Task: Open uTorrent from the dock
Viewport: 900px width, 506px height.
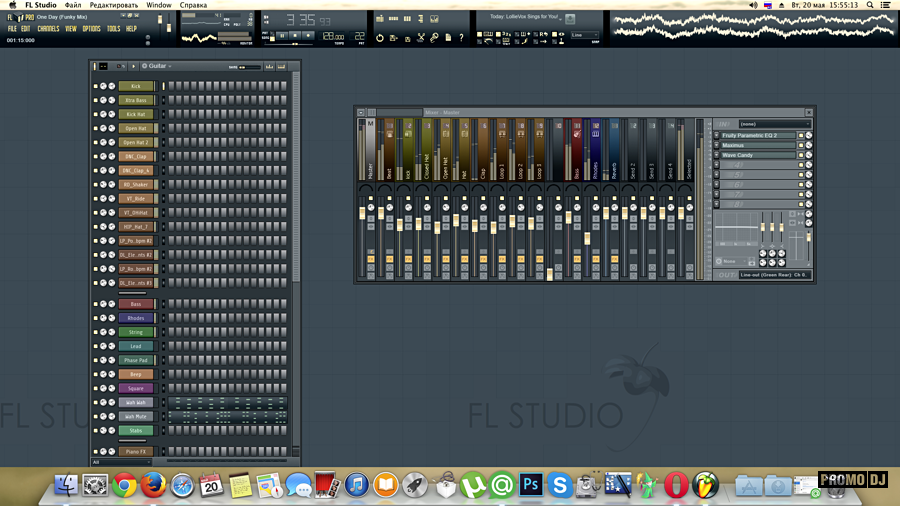Action: click(x=472, y=485)
